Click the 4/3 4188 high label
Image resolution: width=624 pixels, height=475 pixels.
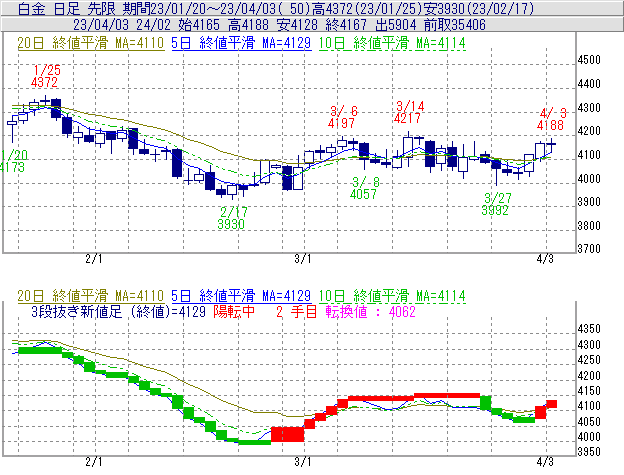tap(551, 119)
